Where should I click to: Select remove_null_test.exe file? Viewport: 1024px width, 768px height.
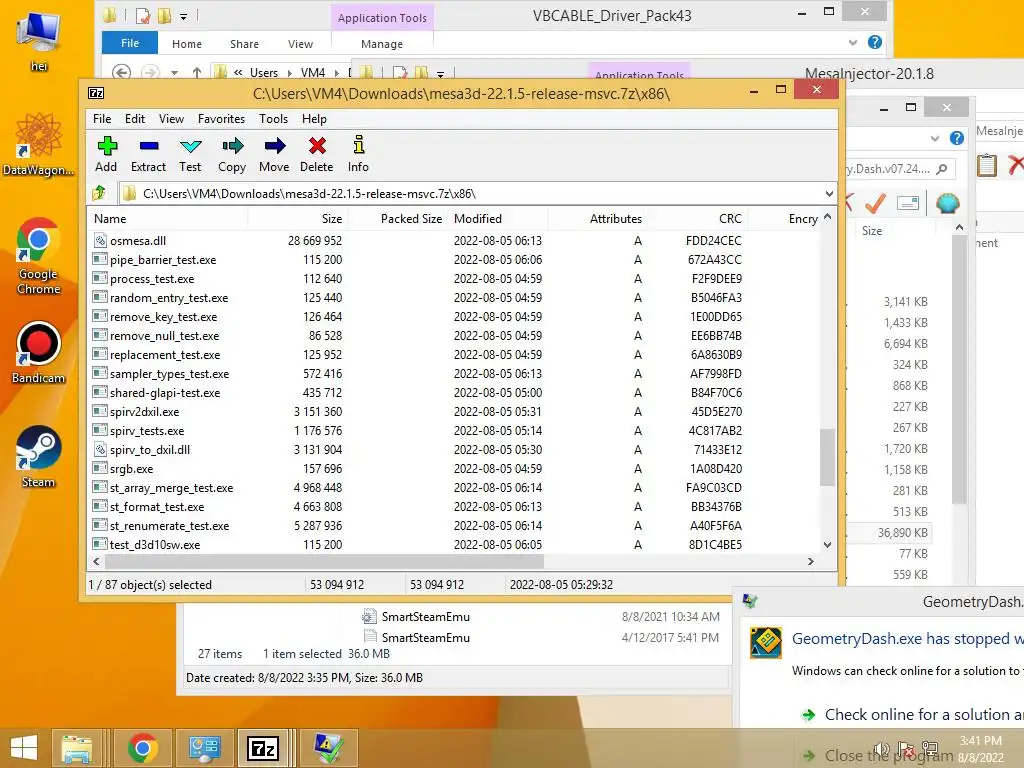(x=164, y=336)
